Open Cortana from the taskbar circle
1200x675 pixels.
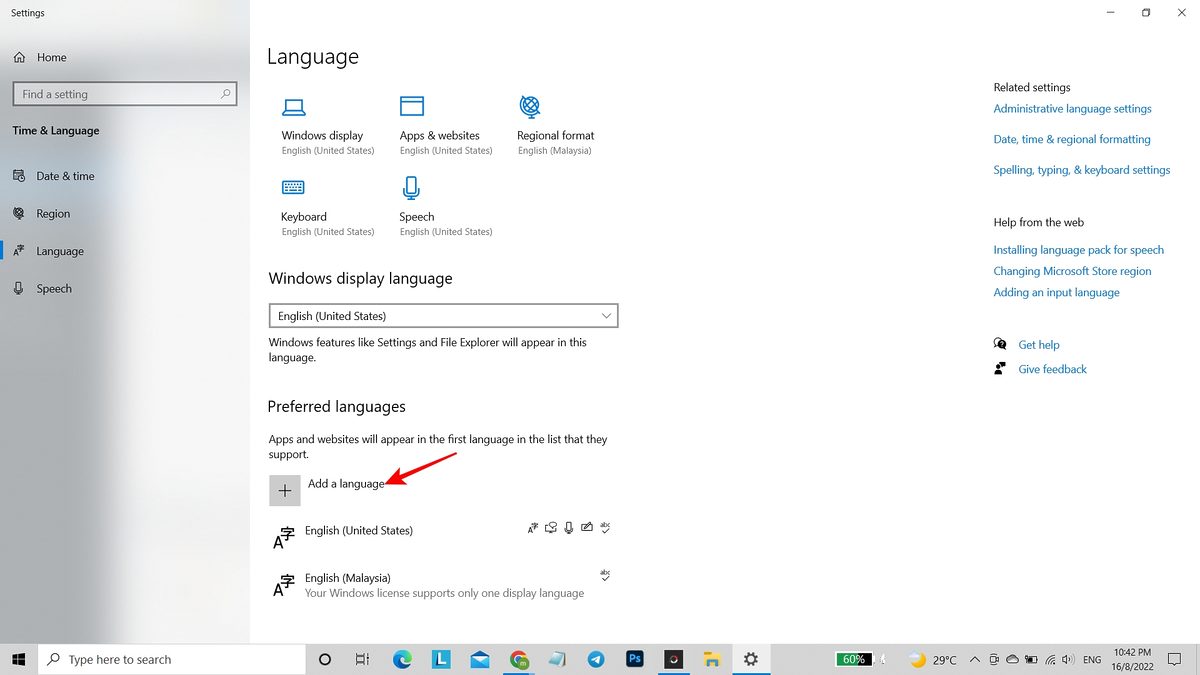324,659
